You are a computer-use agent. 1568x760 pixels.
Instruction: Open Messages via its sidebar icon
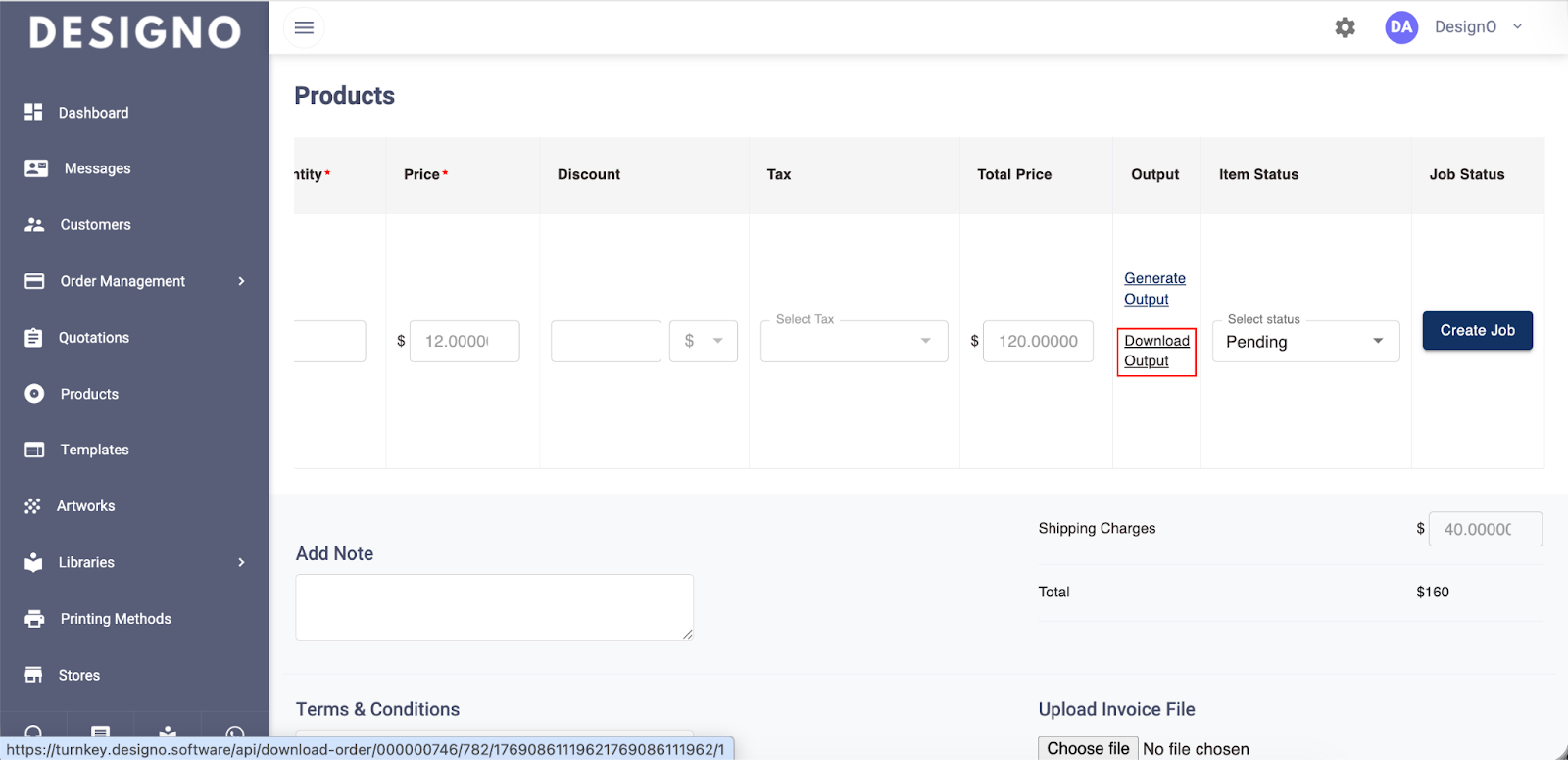(36, 168)
